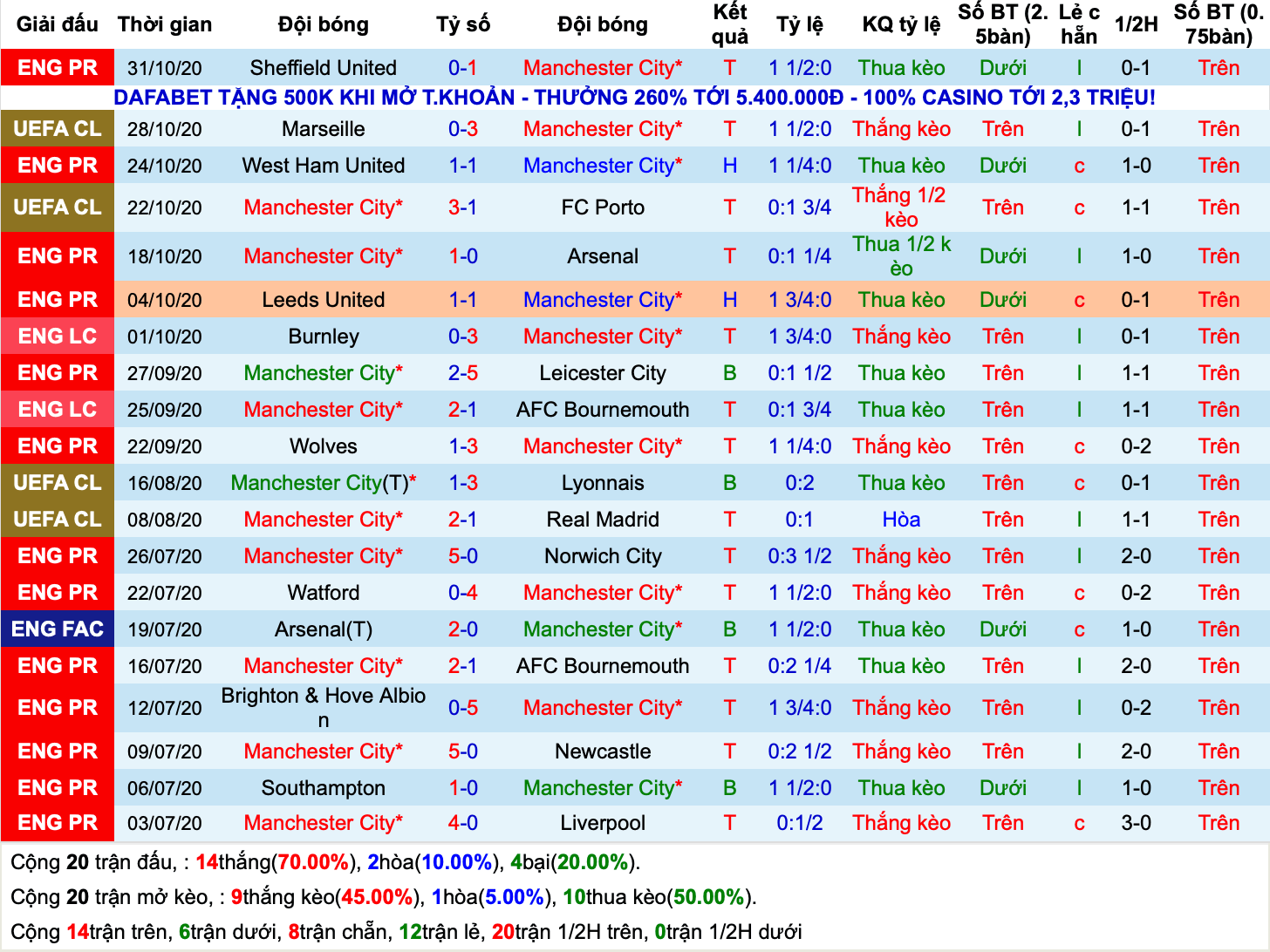This screenshot has width=1270, height=952.
Task: Click the Giải đấu column header
Action: 58,24
